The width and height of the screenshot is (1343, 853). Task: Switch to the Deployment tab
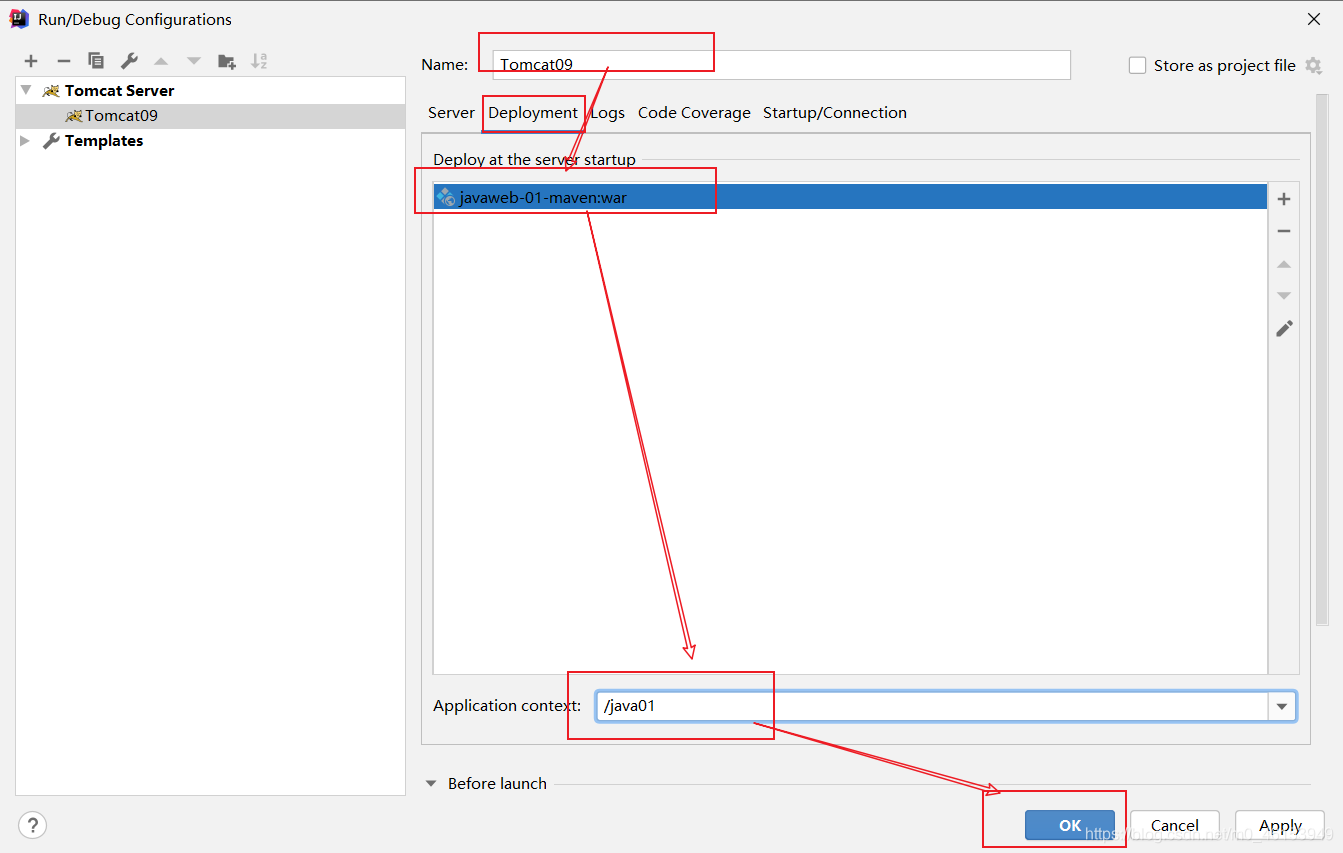click(x=533, y=113)
